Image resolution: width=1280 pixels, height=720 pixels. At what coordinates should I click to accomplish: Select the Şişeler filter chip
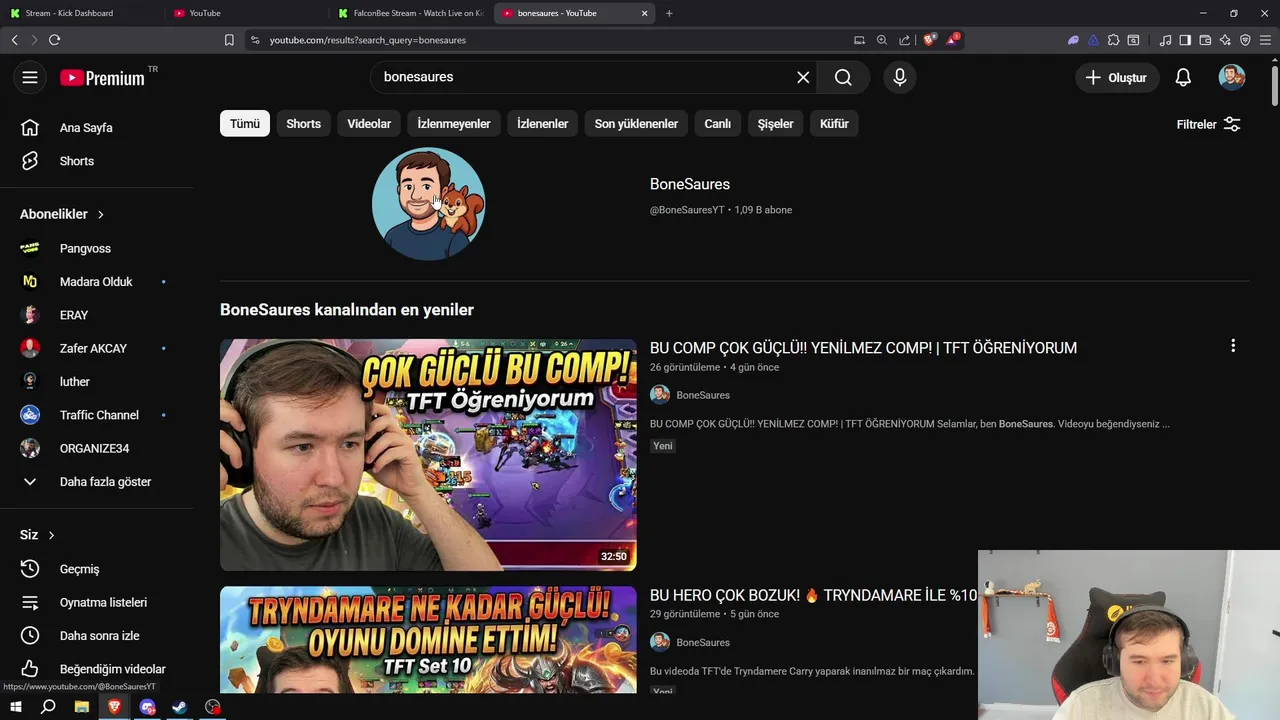pos(775,124)
